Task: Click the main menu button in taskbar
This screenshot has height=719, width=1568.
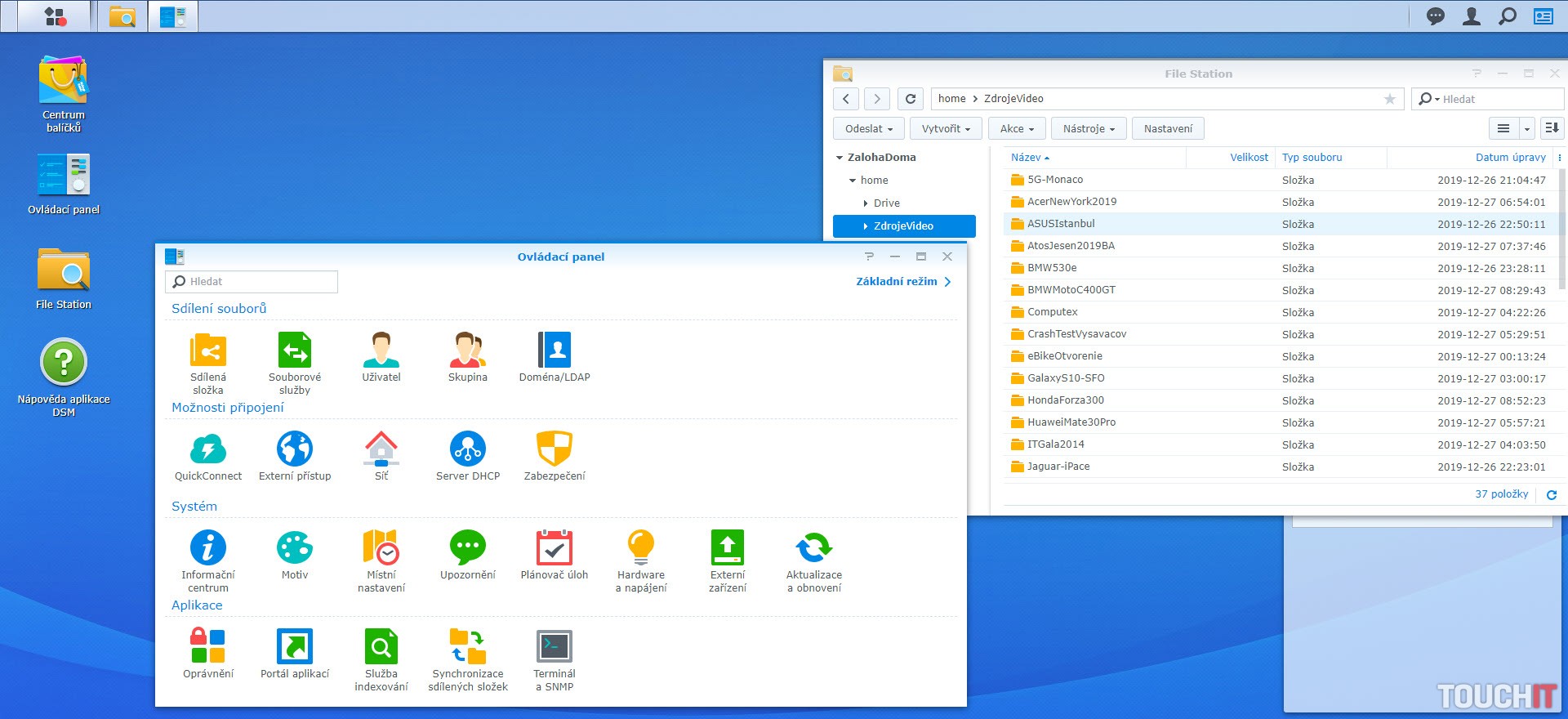Action: coord(55,16)
